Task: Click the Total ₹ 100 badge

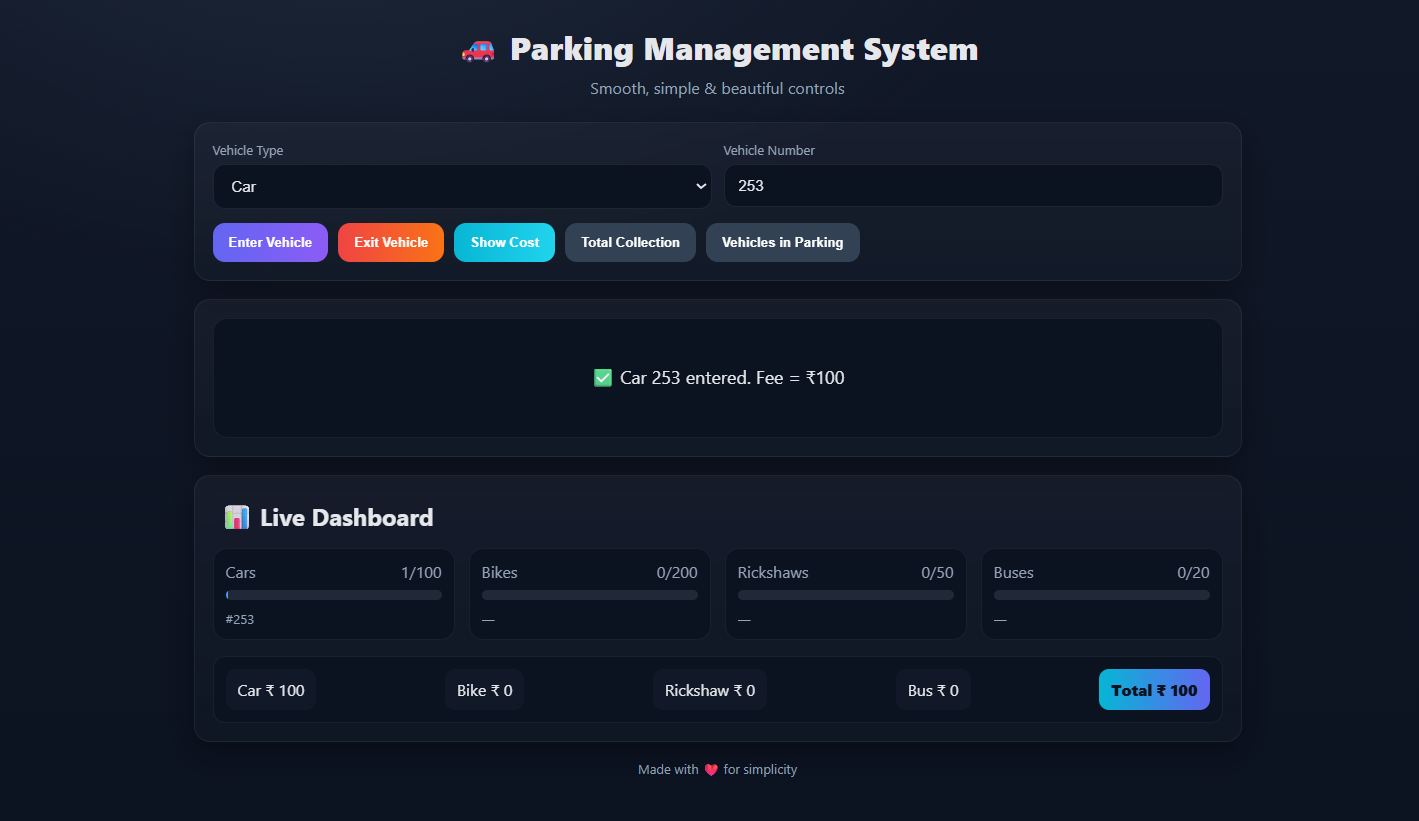Action: tap(1154, 689)
